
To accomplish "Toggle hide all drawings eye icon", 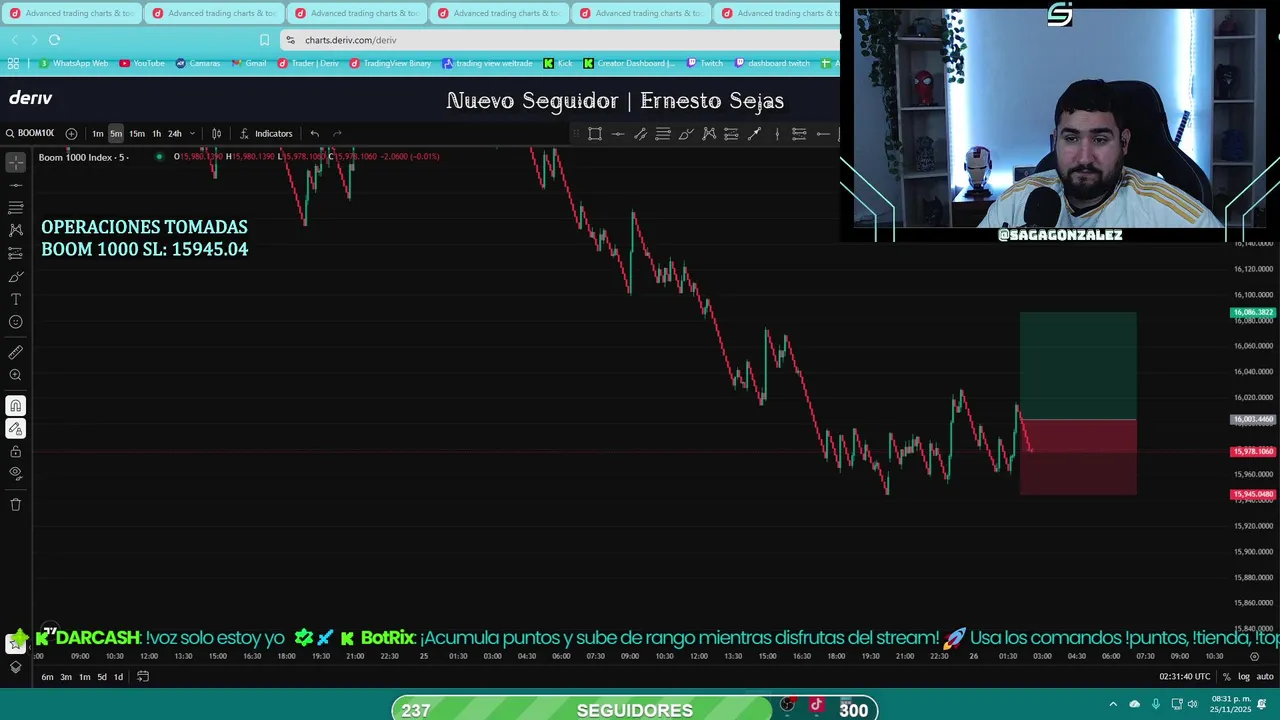I will (16, 473).
